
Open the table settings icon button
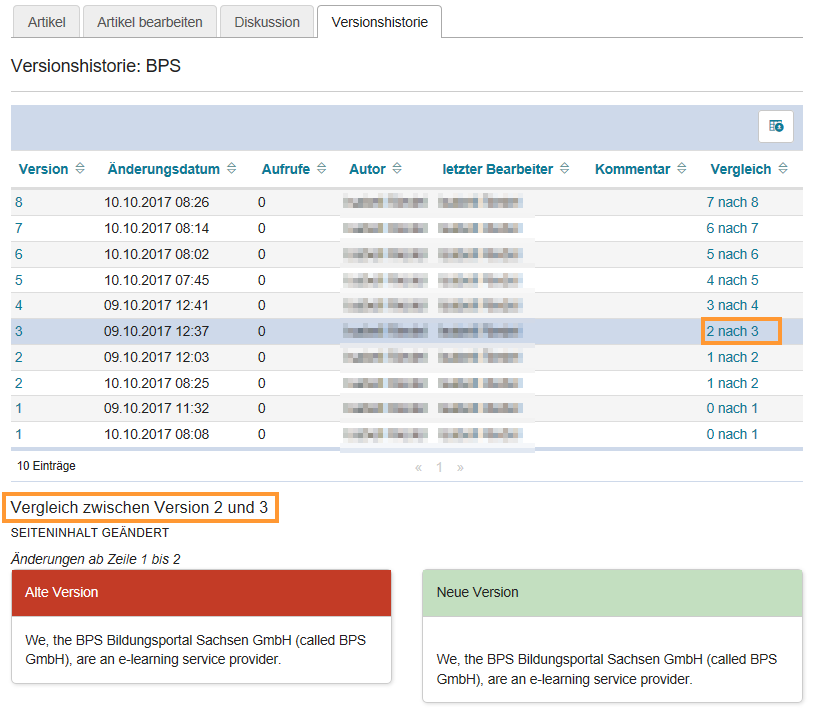776,126
